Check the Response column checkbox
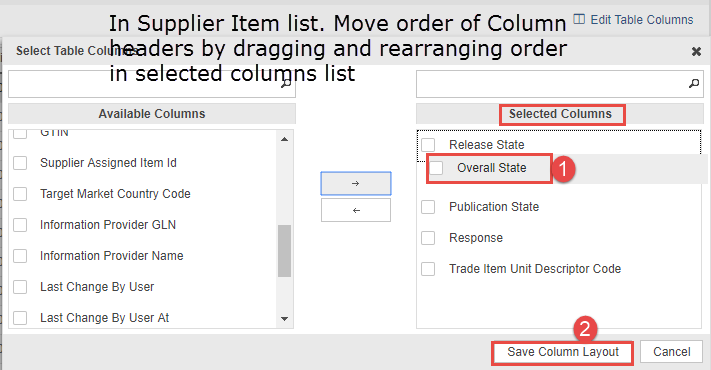 pos(428,238)
